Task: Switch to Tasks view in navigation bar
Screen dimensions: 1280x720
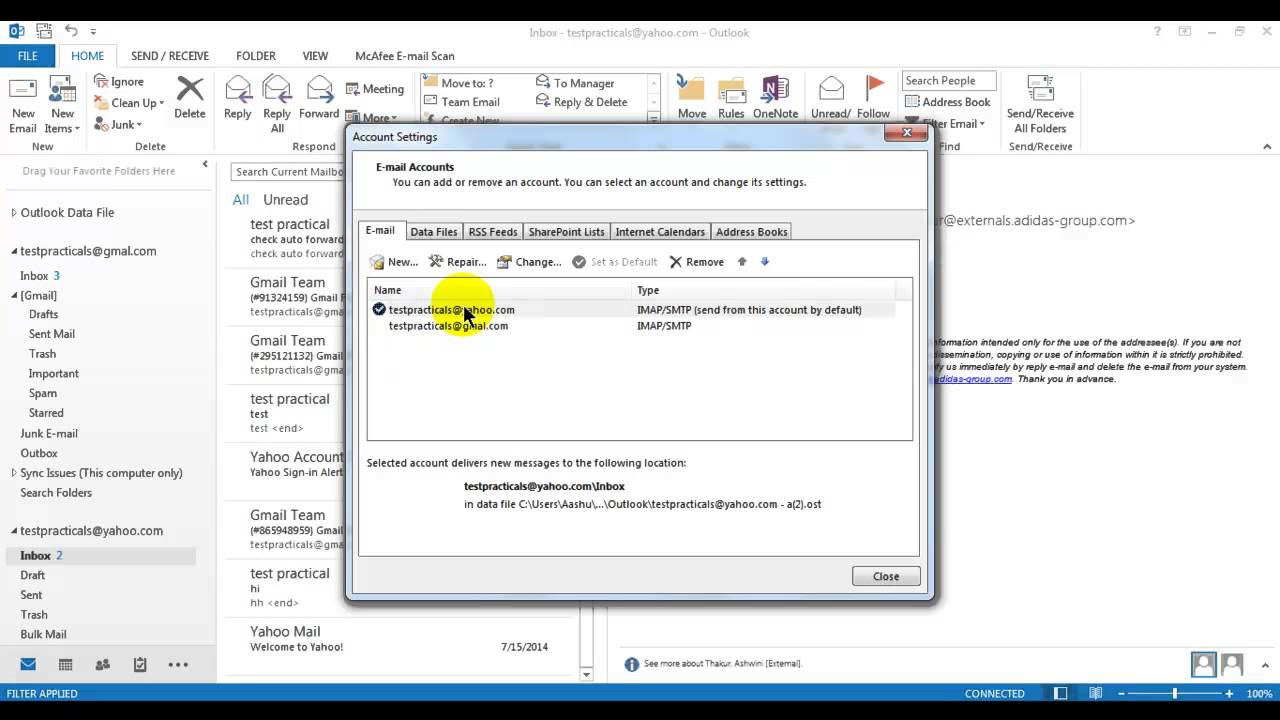Action: (x=140, y=665)
